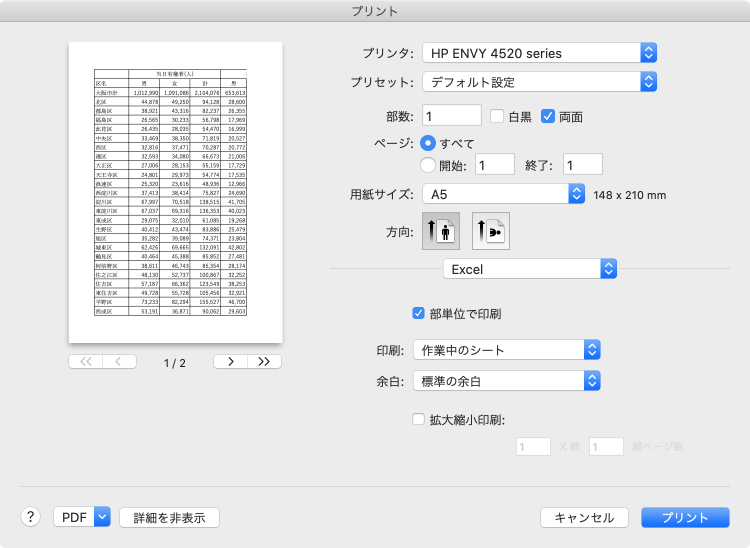Open the 印刷 作業中のシート dropdown
Image resolution: width=750 pixels, height=548 pixels.
(x=507, y=350)
